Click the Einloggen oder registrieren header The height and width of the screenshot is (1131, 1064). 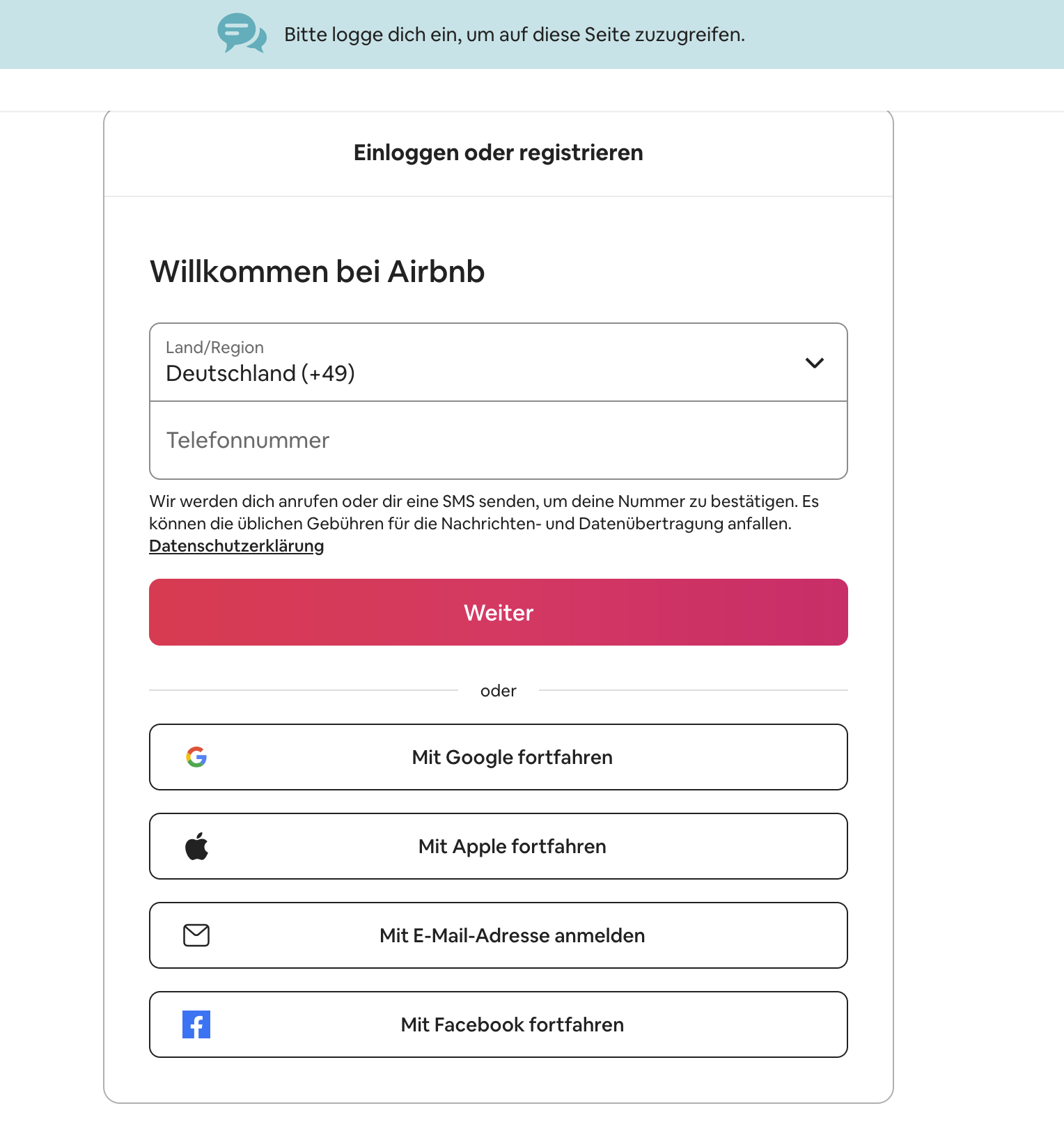coord(499,153)
